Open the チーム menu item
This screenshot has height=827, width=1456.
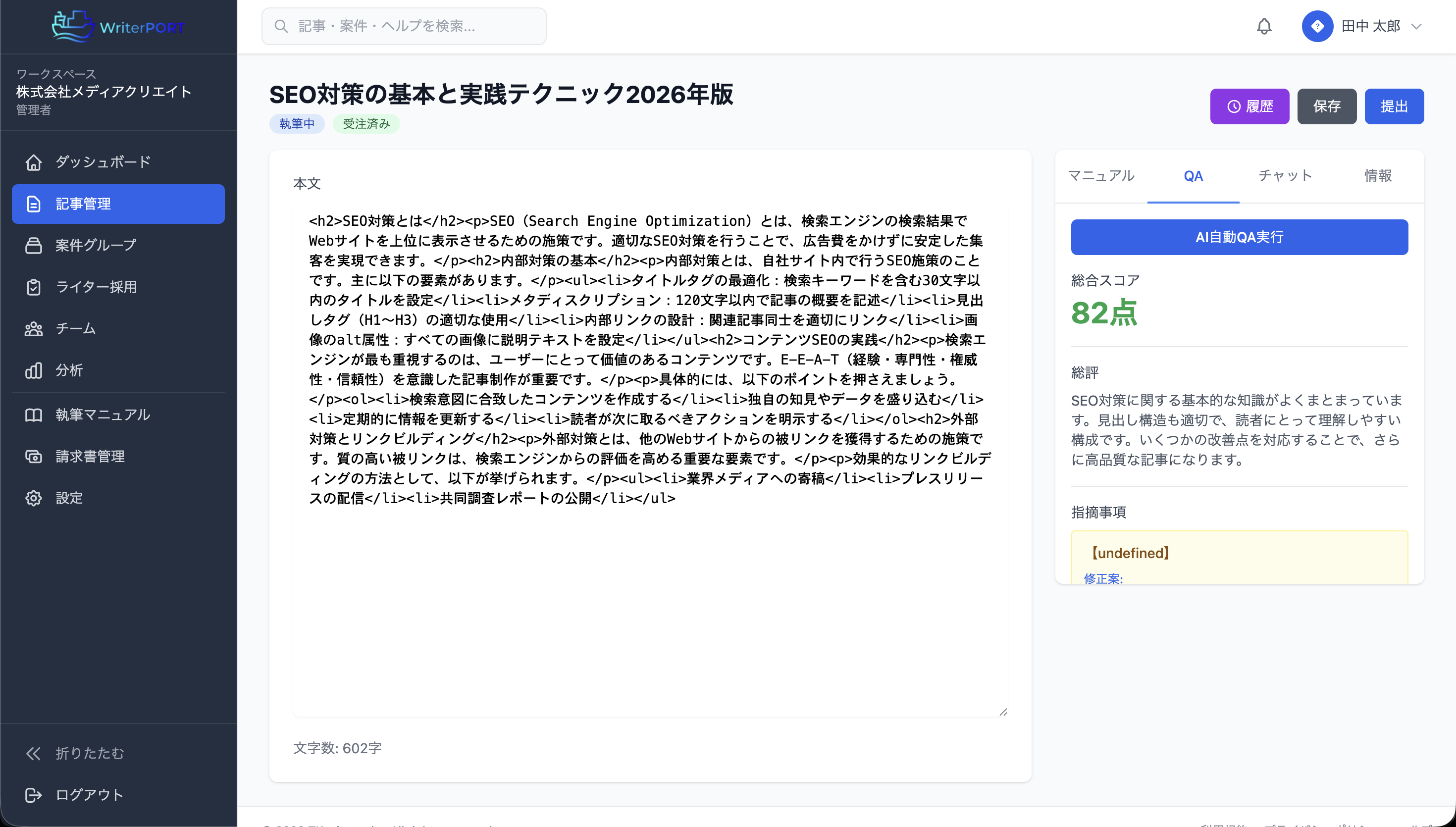[x=118, y=329]
